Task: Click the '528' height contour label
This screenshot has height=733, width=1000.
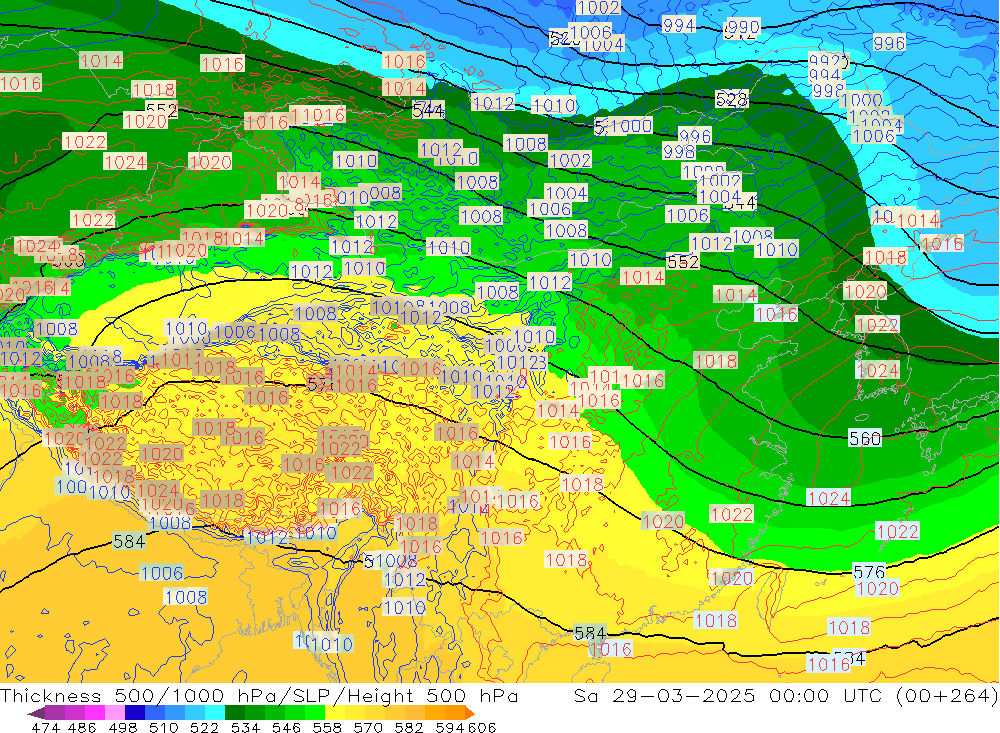Action: click(x=732, y=100)
